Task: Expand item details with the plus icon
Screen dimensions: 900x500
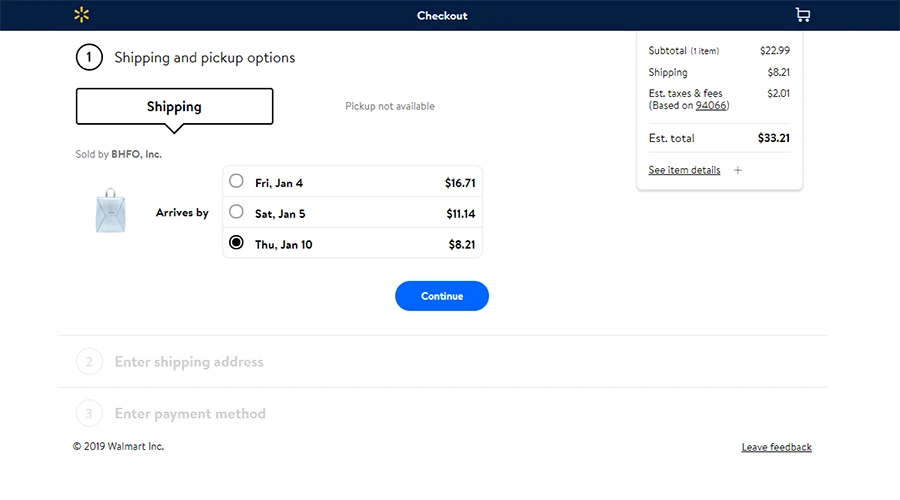Action: coord(738,170)
